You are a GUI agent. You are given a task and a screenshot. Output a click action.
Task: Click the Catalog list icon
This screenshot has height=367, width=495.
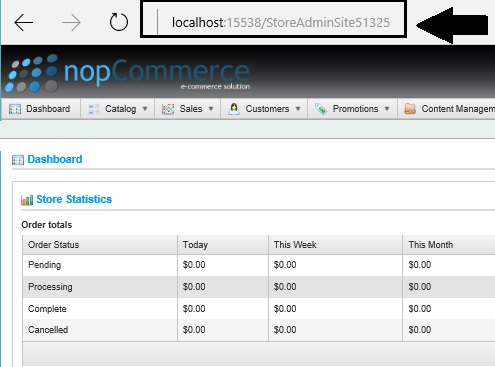click(94, 109)
